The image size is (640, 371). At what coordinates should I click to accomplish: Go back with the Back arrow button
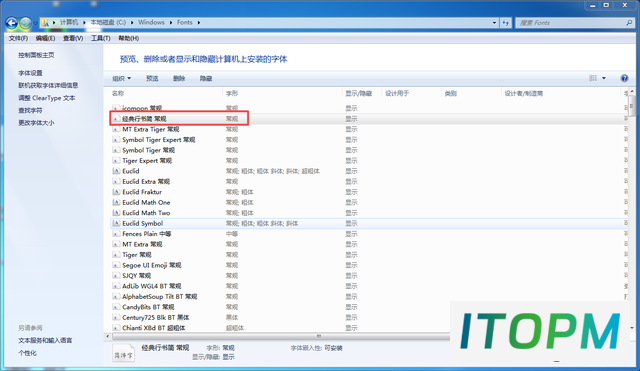[x=12, y=23]
